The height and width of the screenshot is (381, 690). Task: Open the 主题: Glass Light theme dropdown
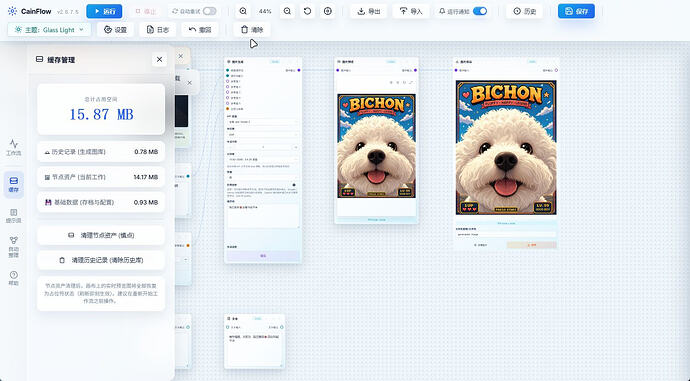click(49, 30)
